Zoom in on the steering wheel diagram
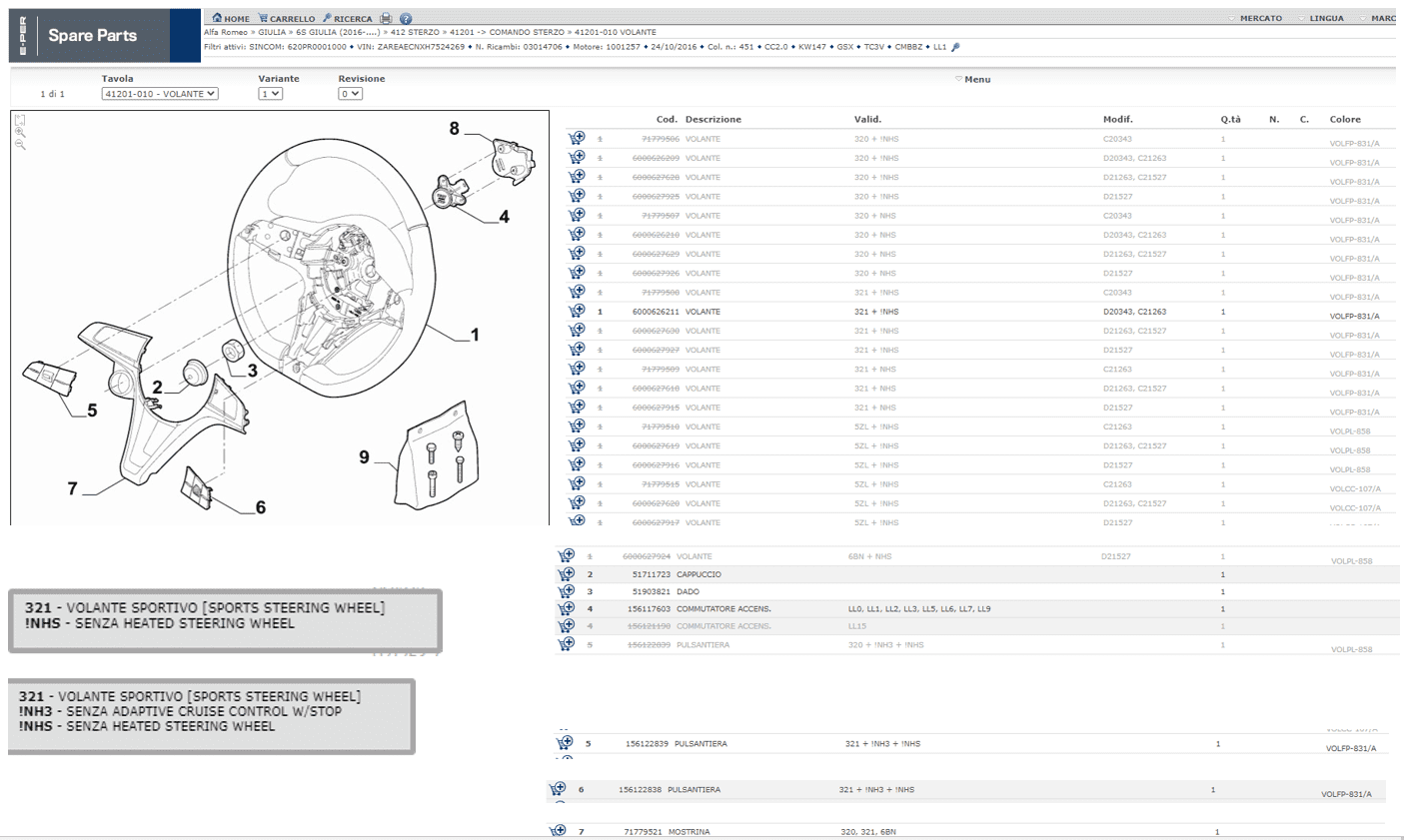 [20, 132]
